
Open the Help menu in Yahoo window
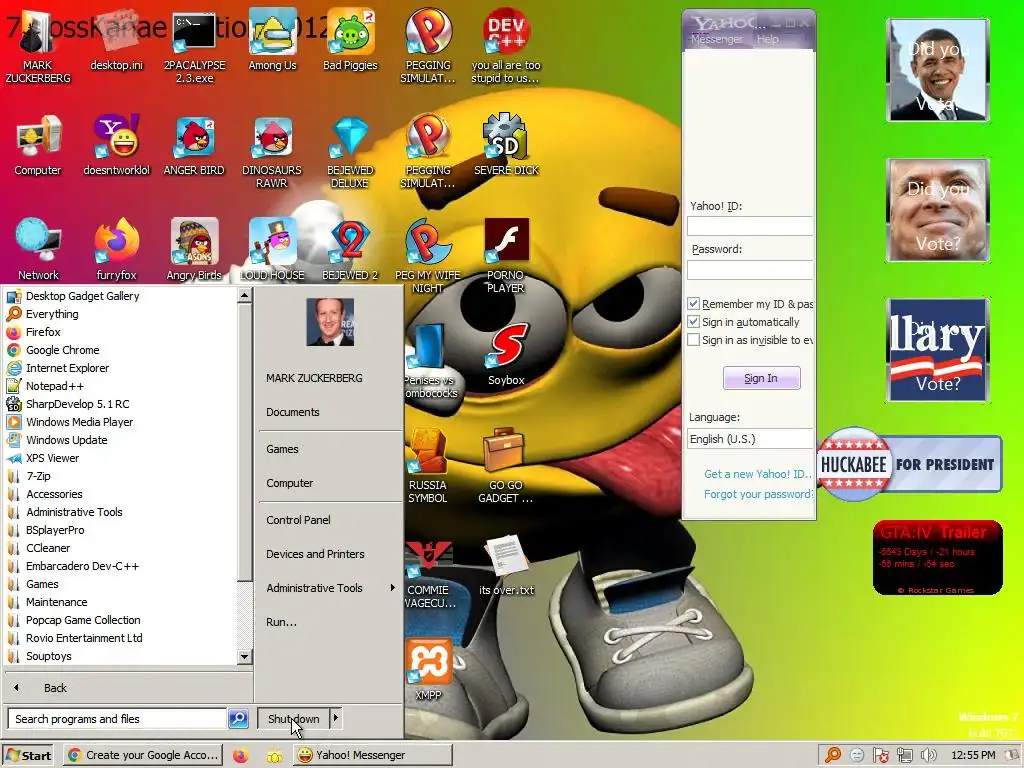coord(767,39)
